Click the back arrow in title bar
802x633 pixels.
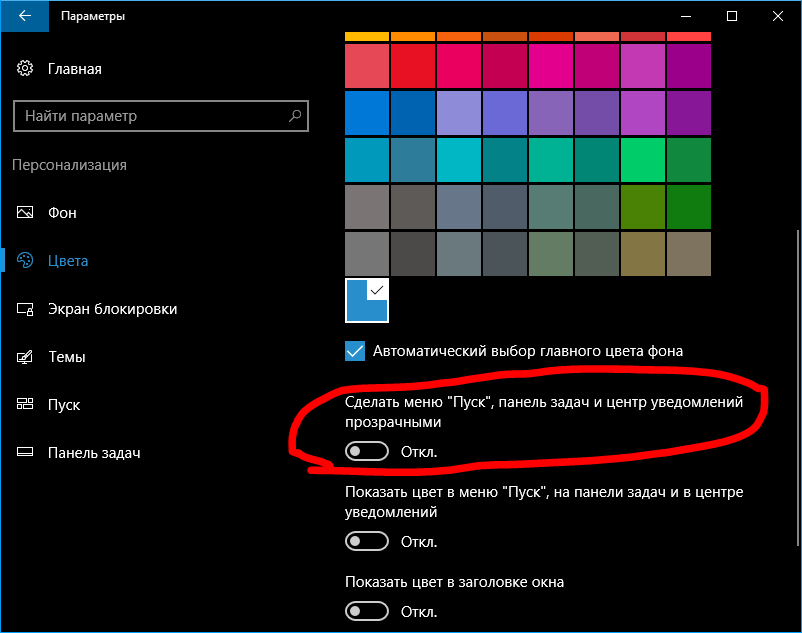(25, 16)
